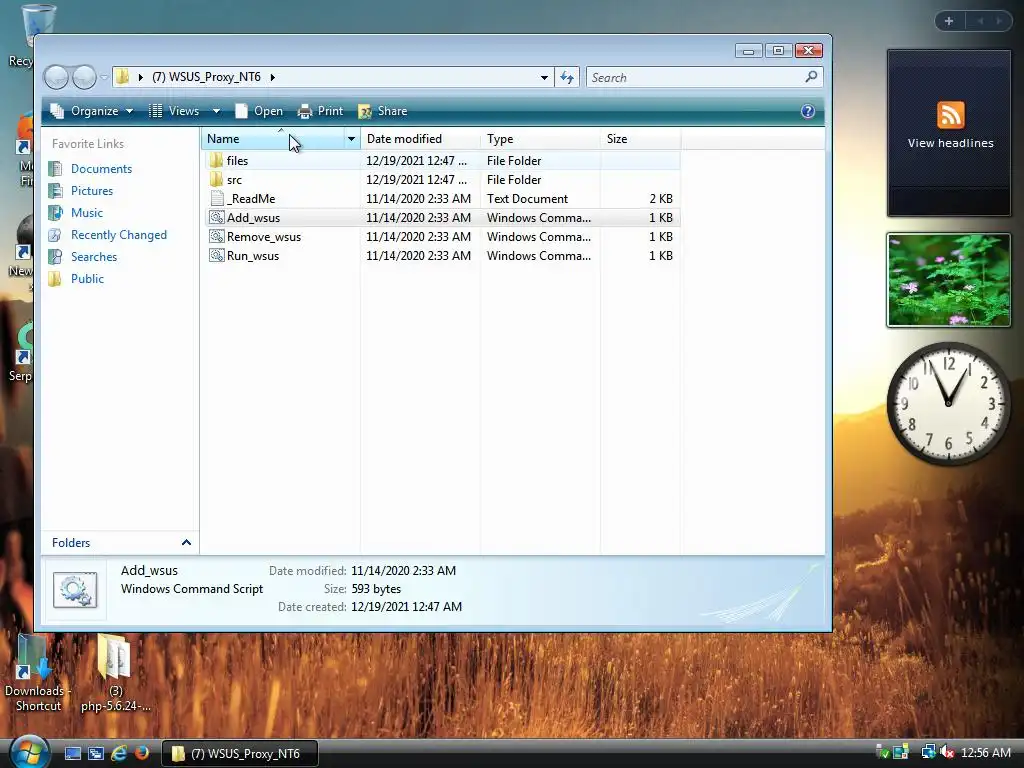
Task: Click the Forward navigation arrow
Action: pos(84,78)
